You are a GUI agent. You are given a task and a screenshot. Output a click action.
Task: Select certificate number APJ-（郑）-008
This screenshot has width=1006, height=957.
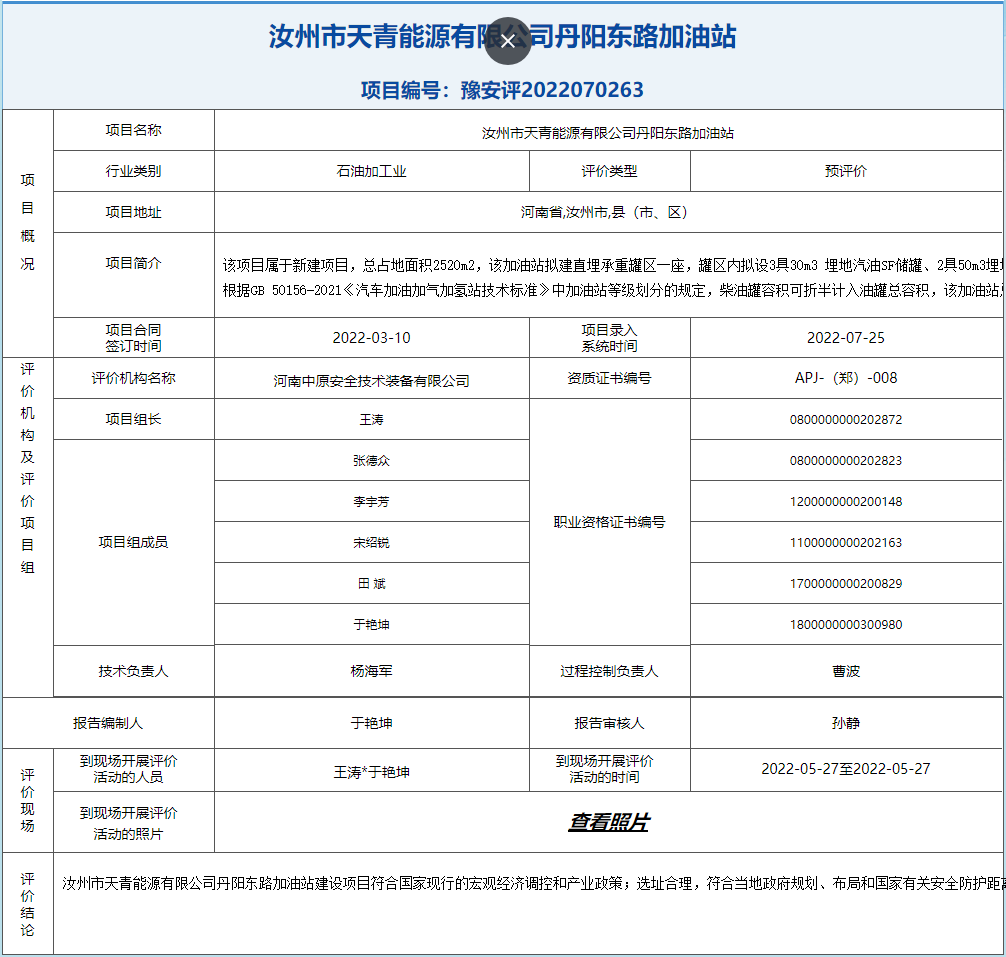click(x=846, y=378)
